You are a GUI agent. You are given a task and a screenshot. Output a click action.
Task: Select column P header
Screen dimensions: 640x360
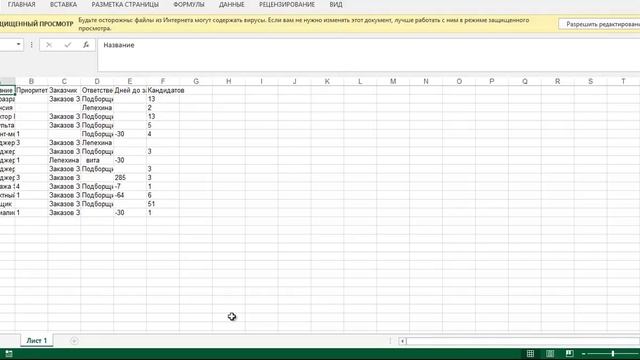click(492, 81)
